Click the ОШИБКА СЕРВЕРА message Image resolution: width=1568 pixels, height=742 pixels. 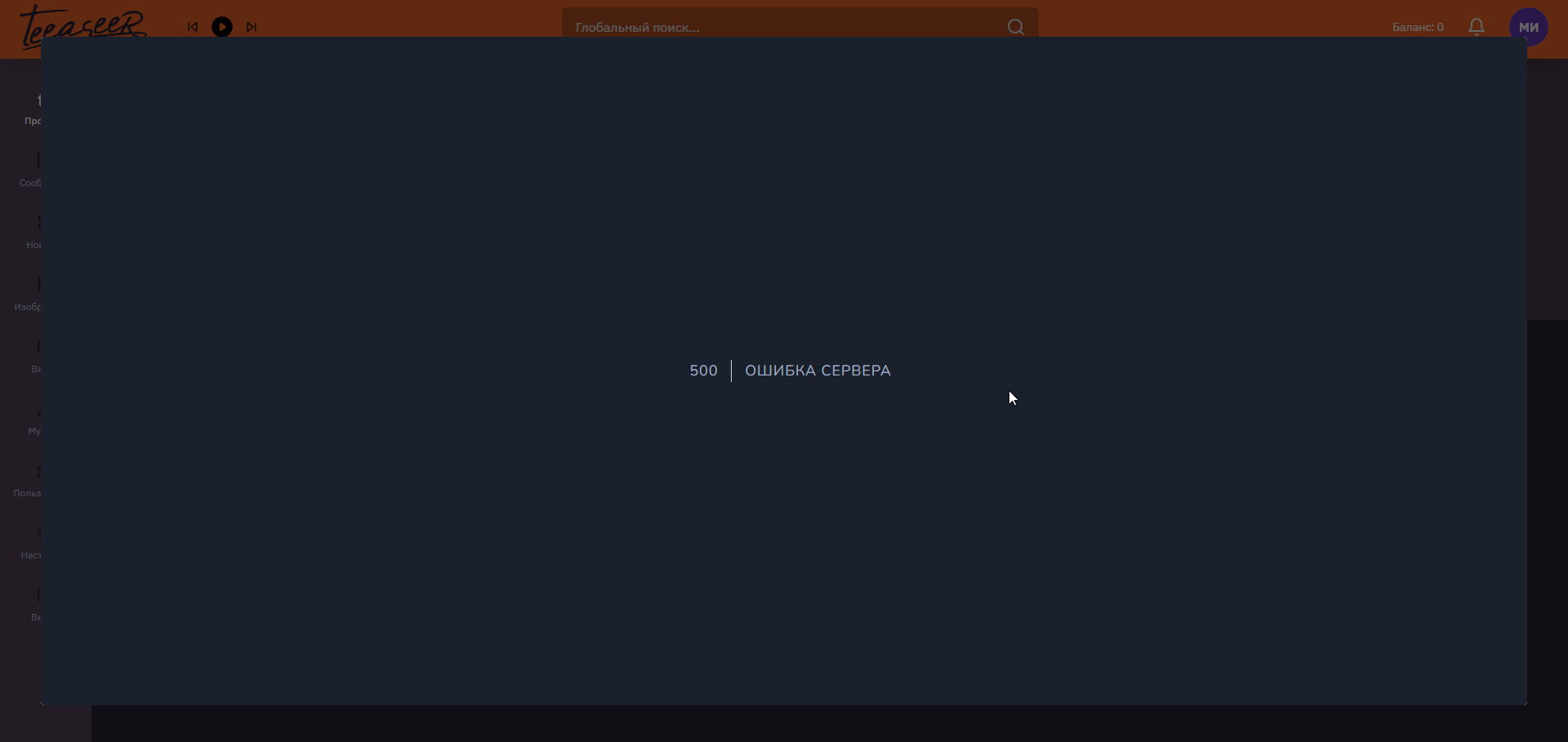[817, 371]
